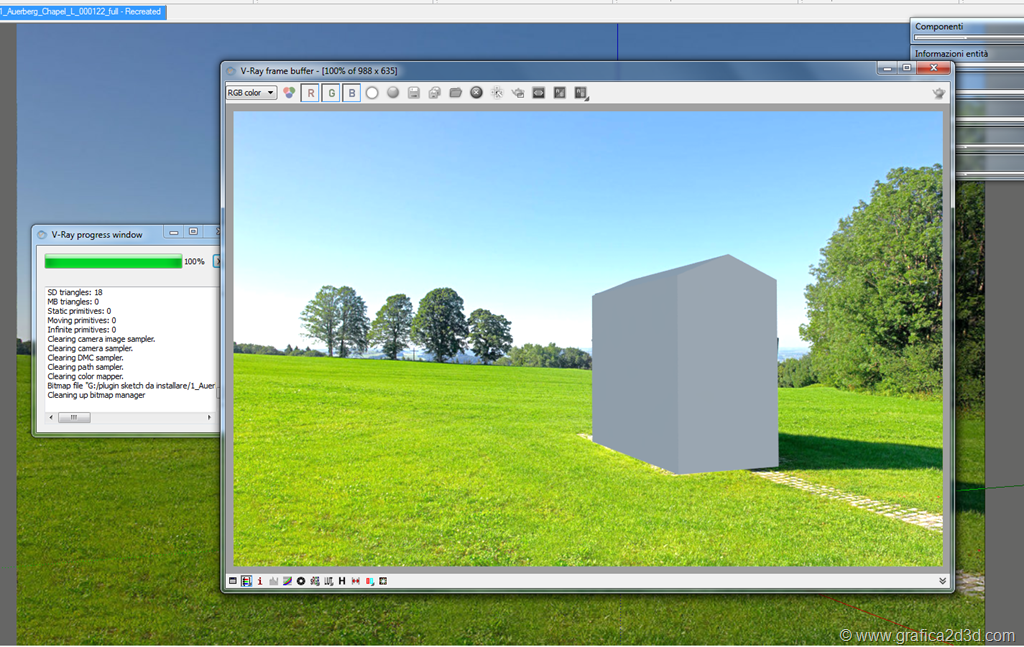The height and width of the screenshot is (647, 1024).
Task: Expand the bottom toolbar double chevron
Action: [942, 581]
